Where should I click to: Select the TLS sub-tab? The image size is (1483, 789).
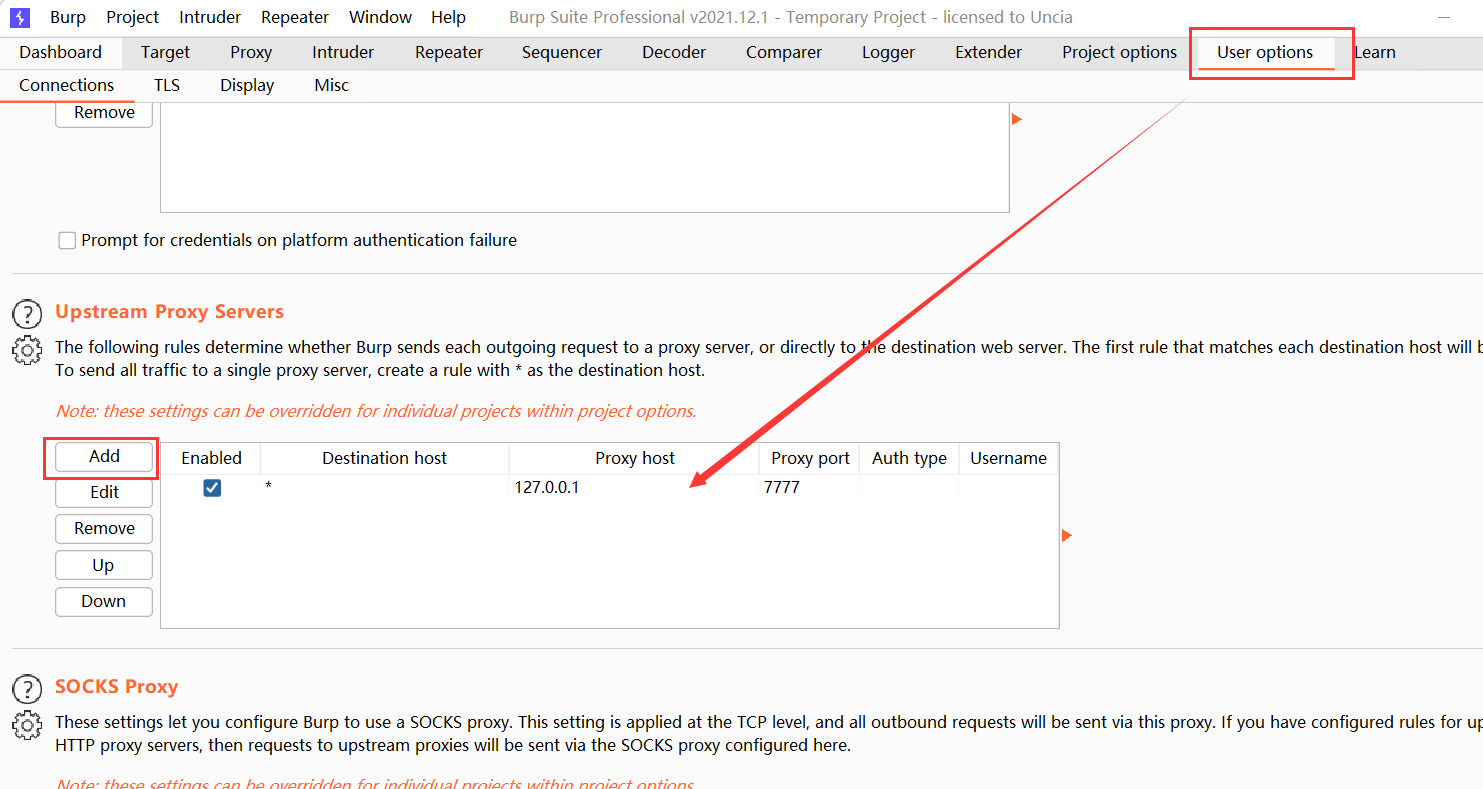pos(167,85)
